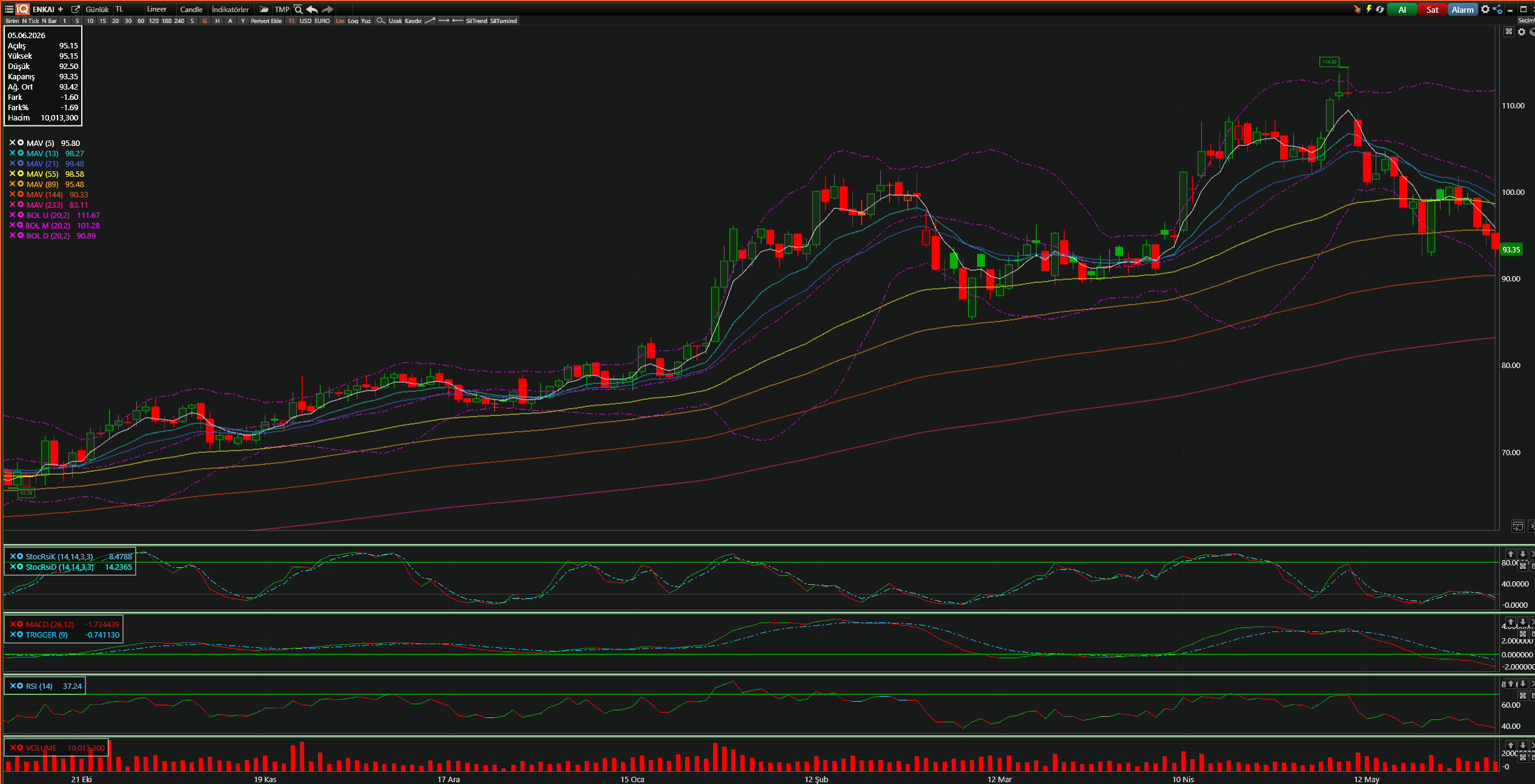Screen dimensions: 1535x784
Task: Switch price currency to EURO
Action: pos(322,21)
